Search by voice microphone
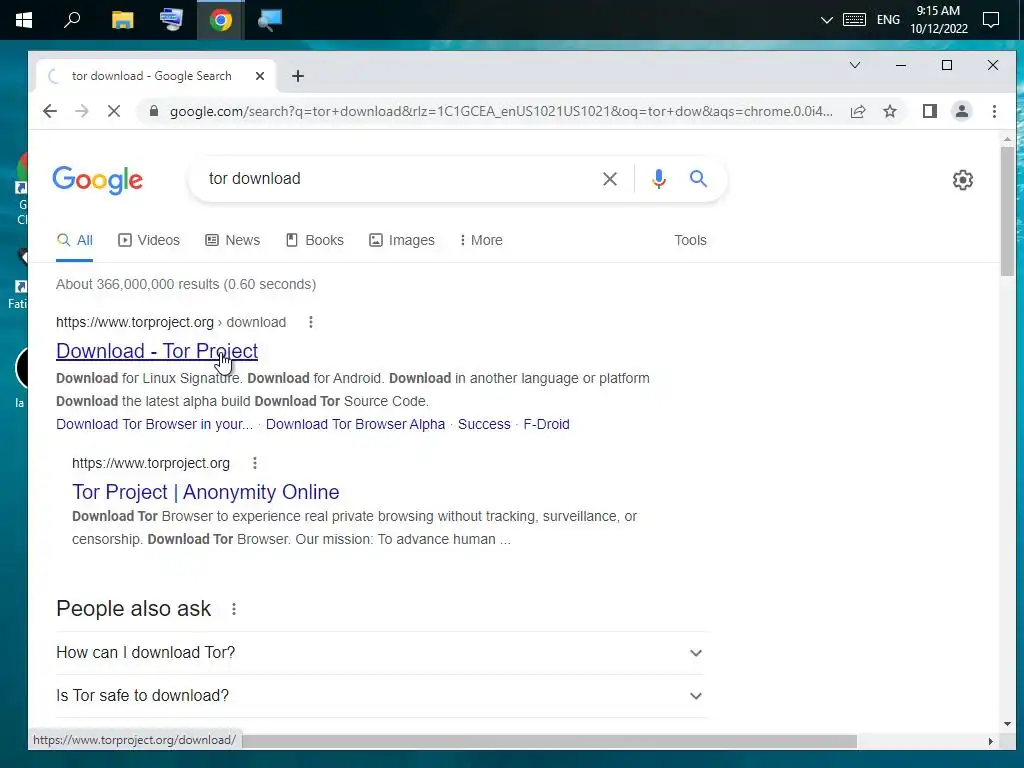This screenshot has width=1024, height=768. tap(659, 179)
